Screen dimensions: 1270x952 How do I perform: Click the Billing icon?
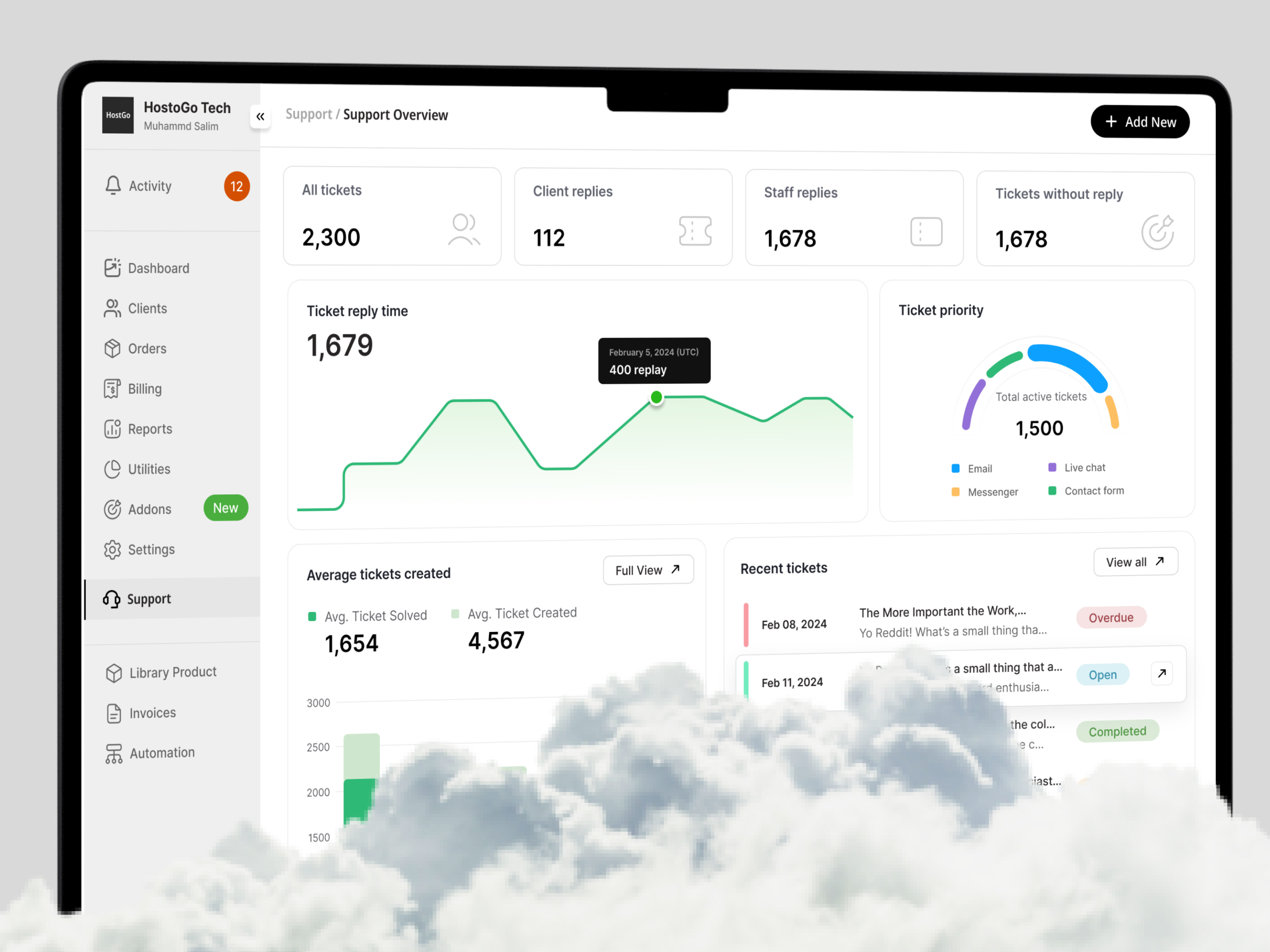[113, 388]
